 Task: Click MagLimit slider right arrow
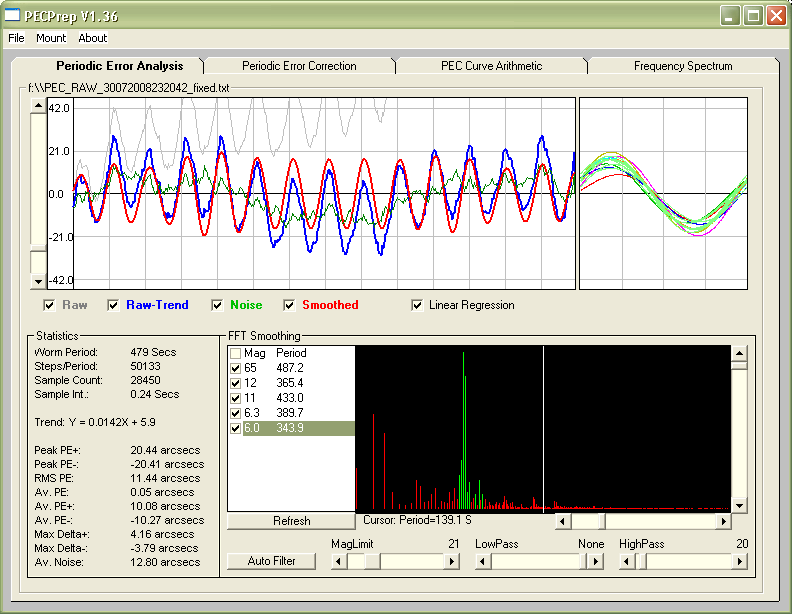(x=452, y=562)
